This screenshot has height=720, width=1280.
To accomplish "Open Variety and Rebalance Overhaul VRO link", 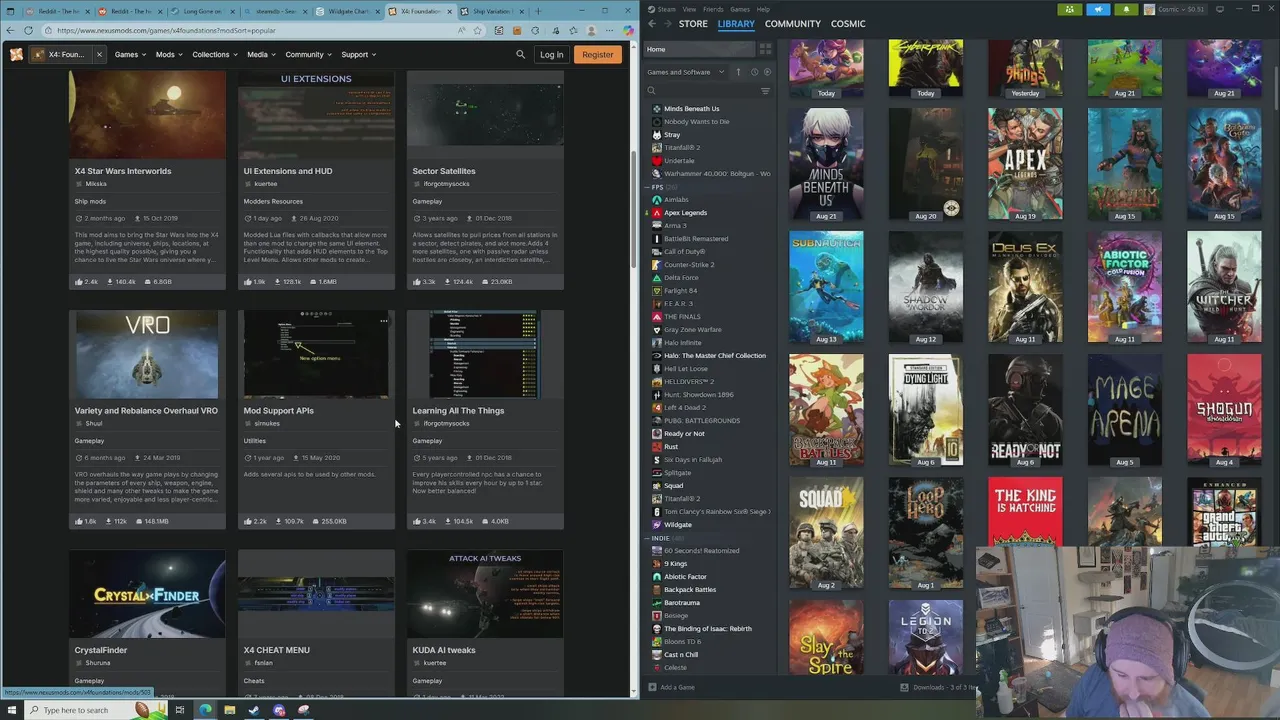I will click(146, 410).
